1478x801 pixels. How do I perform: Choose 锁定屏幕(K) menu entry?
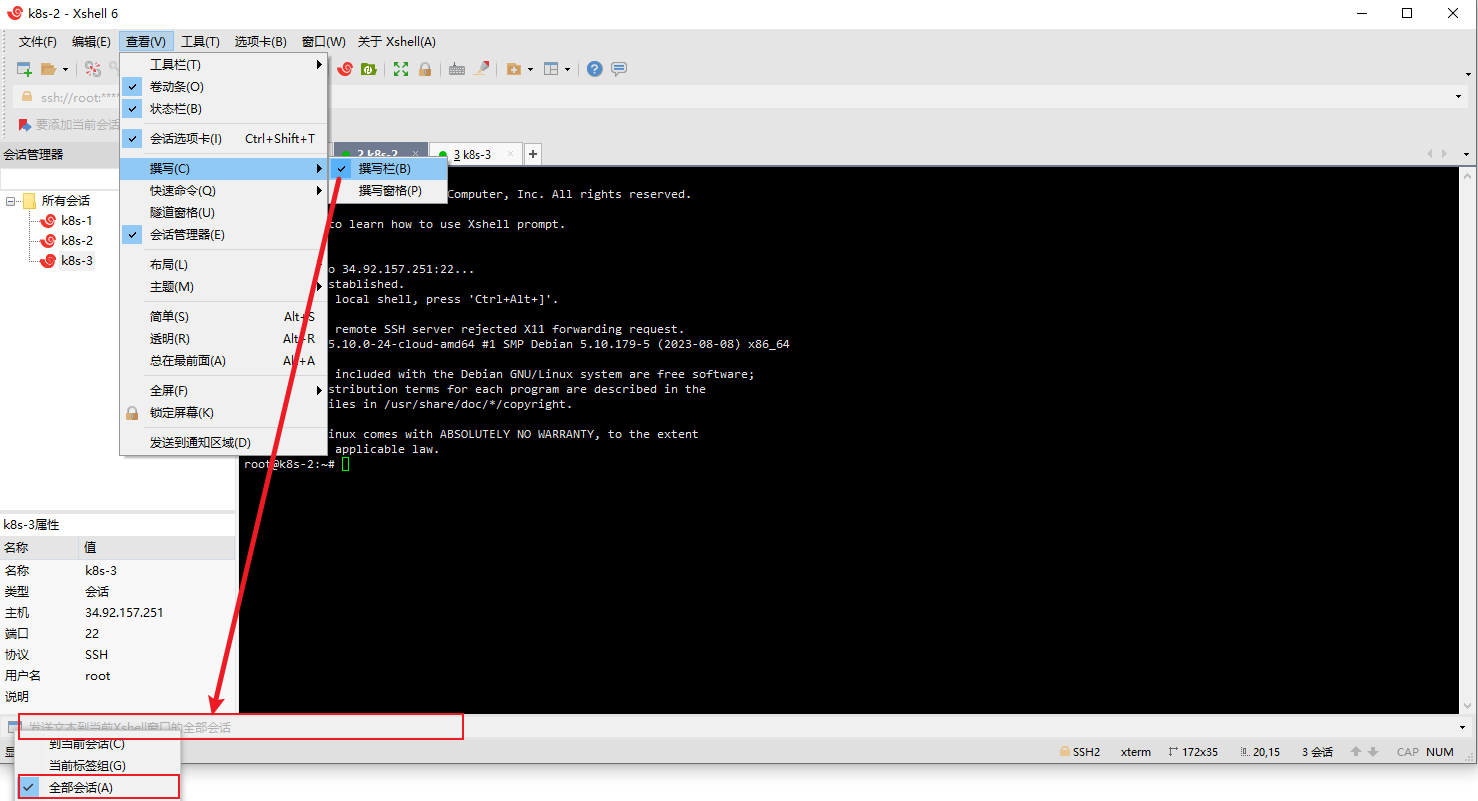[x=223, y=413]
